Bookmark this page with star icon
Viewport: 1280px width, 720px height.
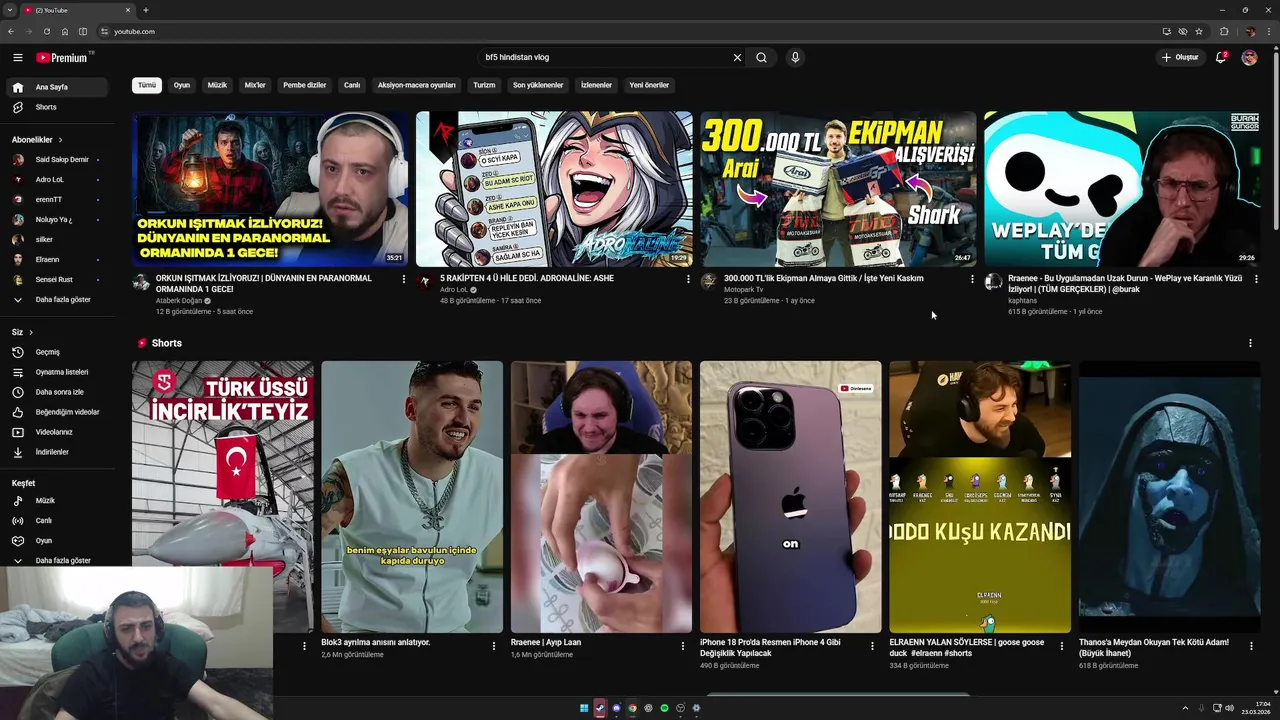pyautogui.click(x=1199, y=31)
